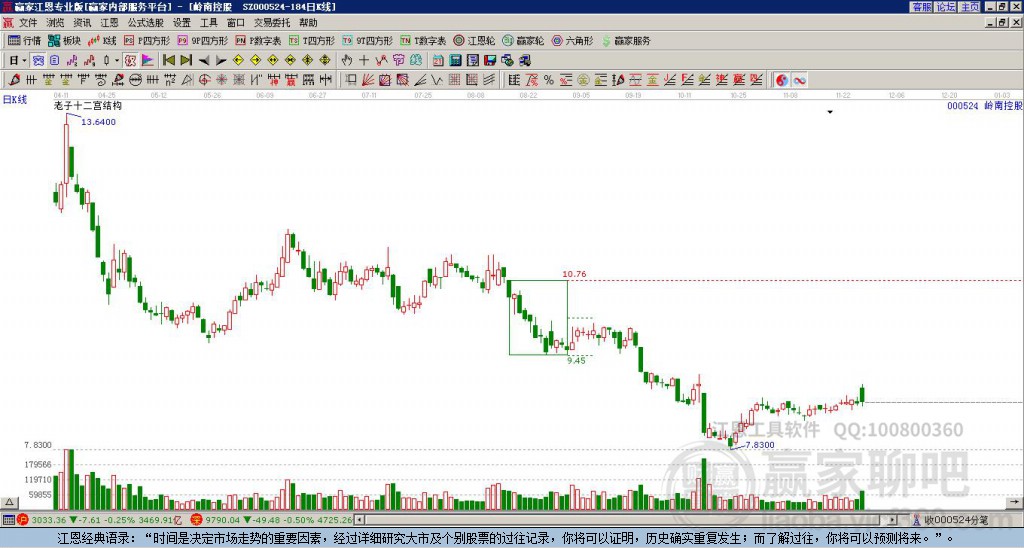
Task: Open the 日 period dropdown
Action: point(18,61)
